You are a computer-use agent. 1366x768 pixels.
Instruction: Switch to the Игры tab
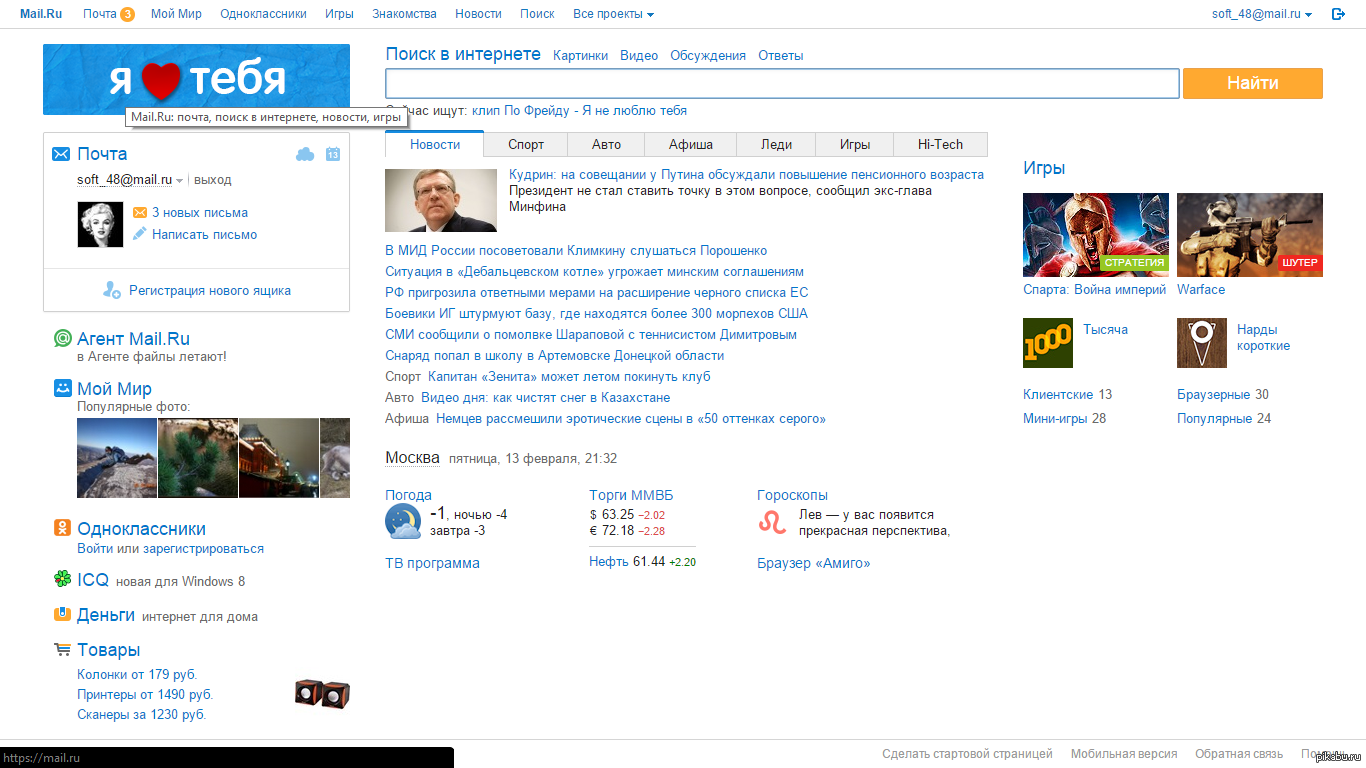point(854,144)
